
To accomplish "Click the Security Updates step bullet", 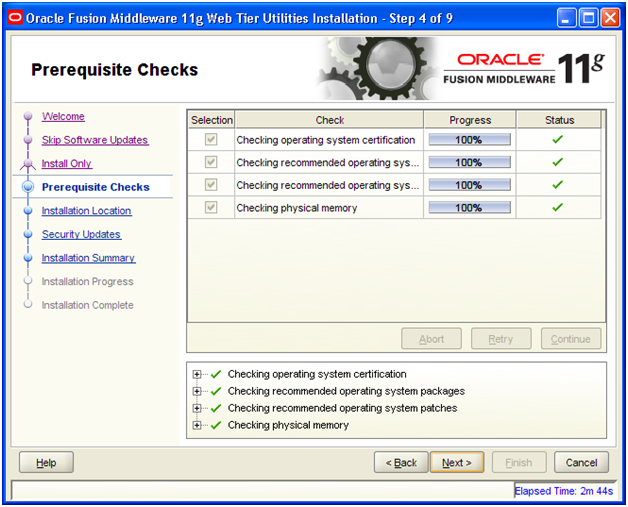I will tap(28, 234).
